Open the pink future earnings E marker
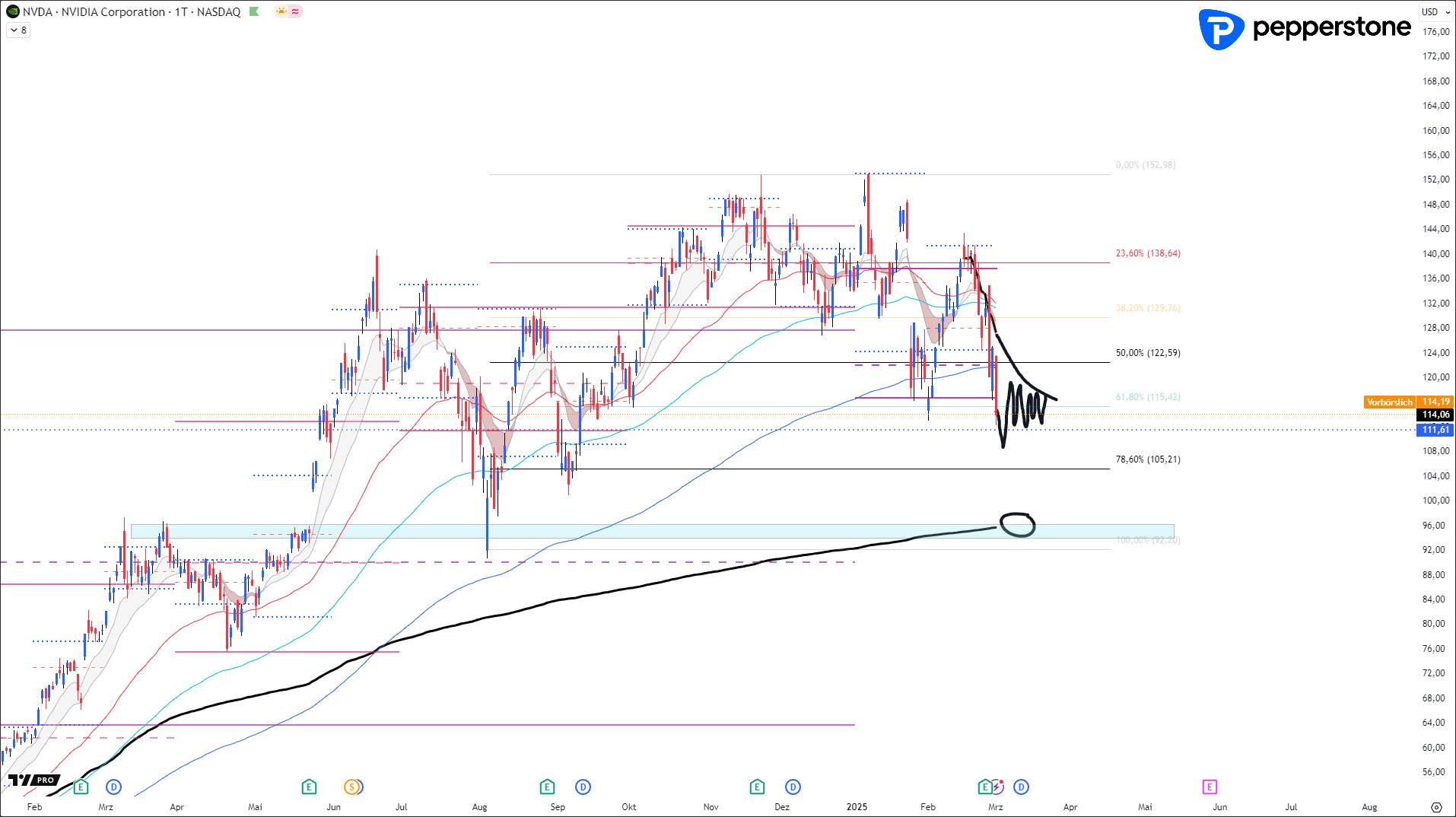 (x=1209, y=787)
